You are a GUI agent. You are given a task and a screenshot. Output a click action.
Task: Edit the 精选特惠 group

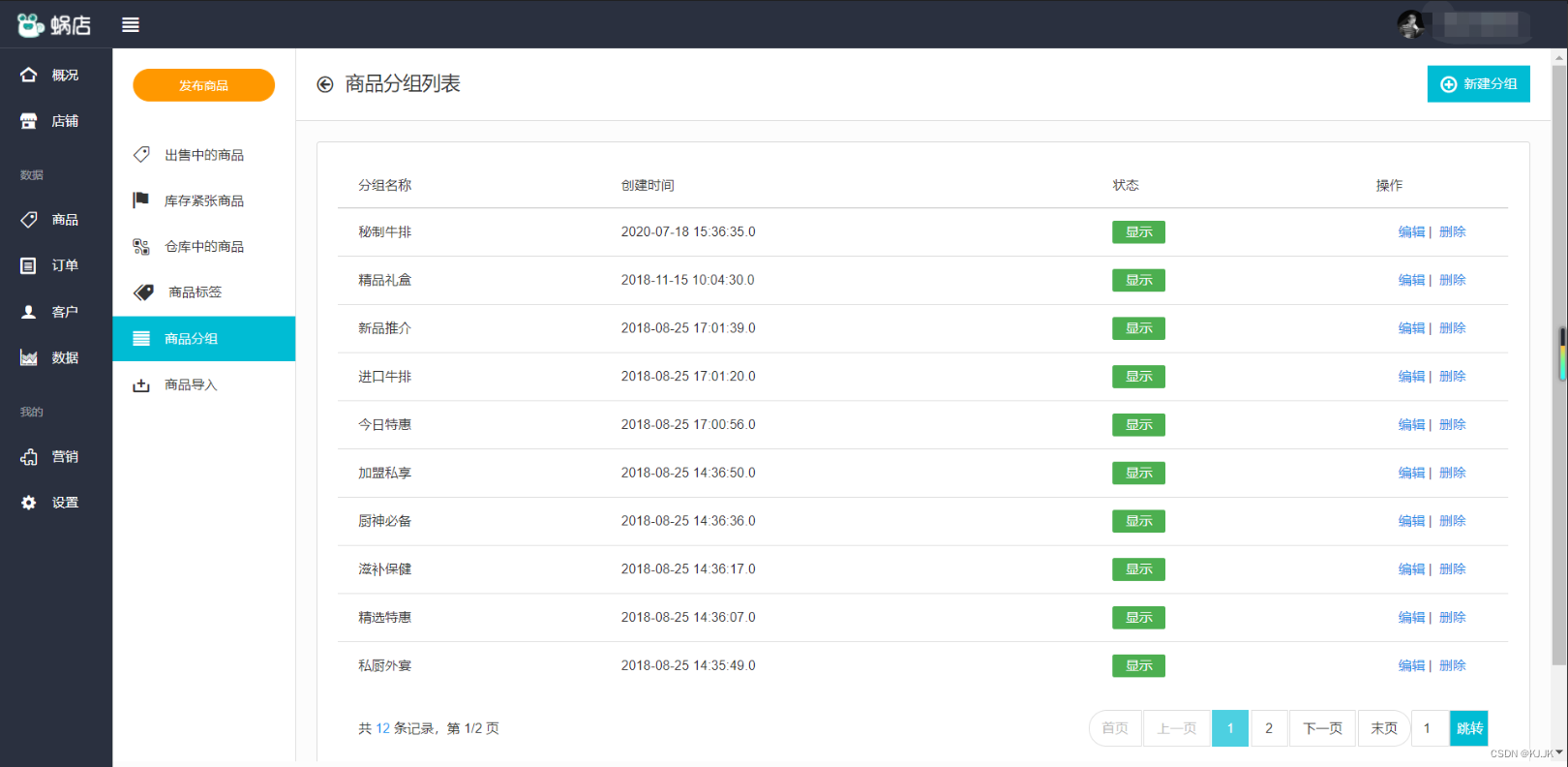(1411, 617)
